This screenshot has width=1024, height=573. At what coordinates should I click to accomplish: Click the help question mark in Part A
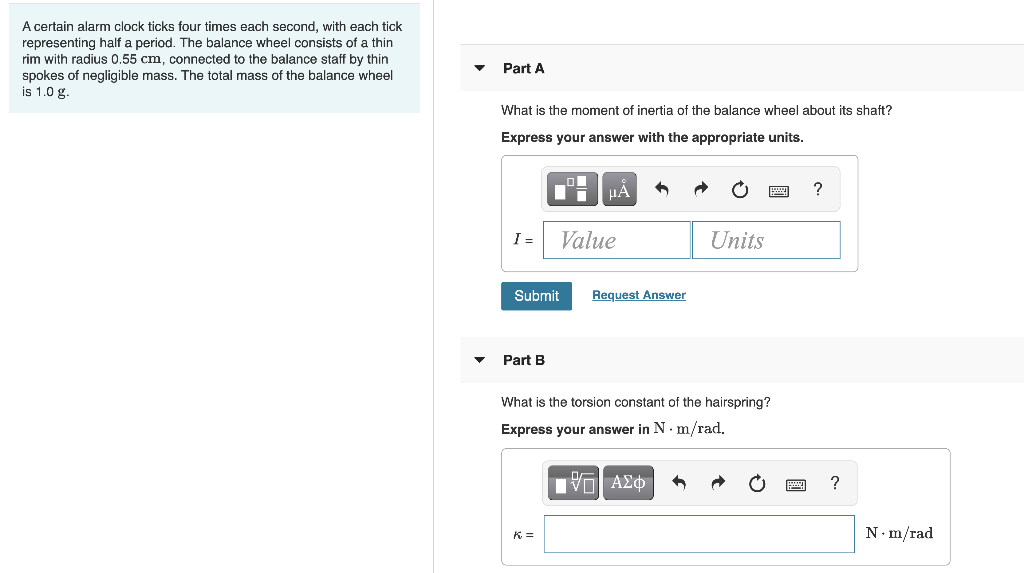818,189
